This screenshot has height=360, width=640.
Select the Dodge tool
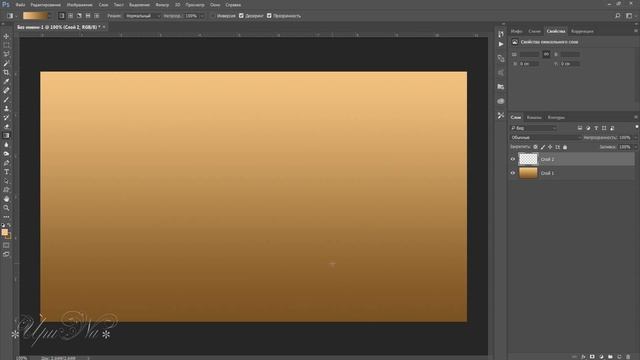click(x=6, y=153)
